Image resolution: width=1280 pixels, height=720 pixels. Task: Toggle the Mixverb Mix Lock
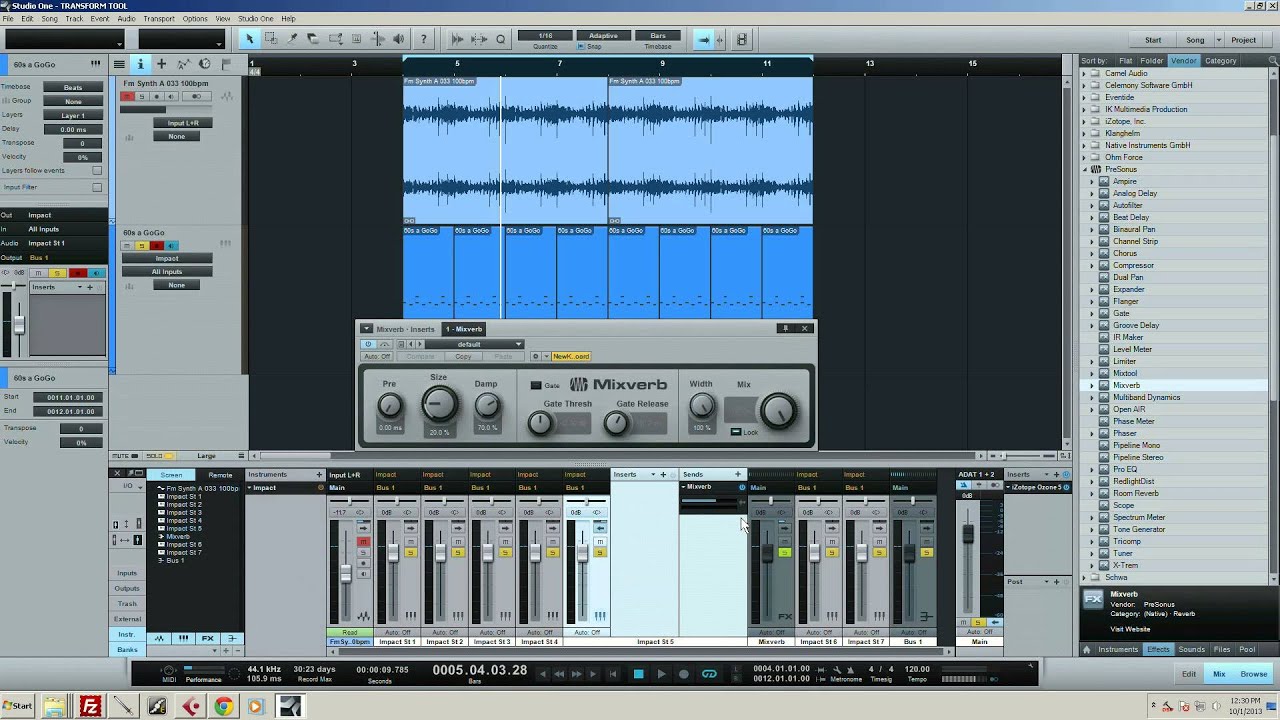pyautogui.click(x=736, y=432)
